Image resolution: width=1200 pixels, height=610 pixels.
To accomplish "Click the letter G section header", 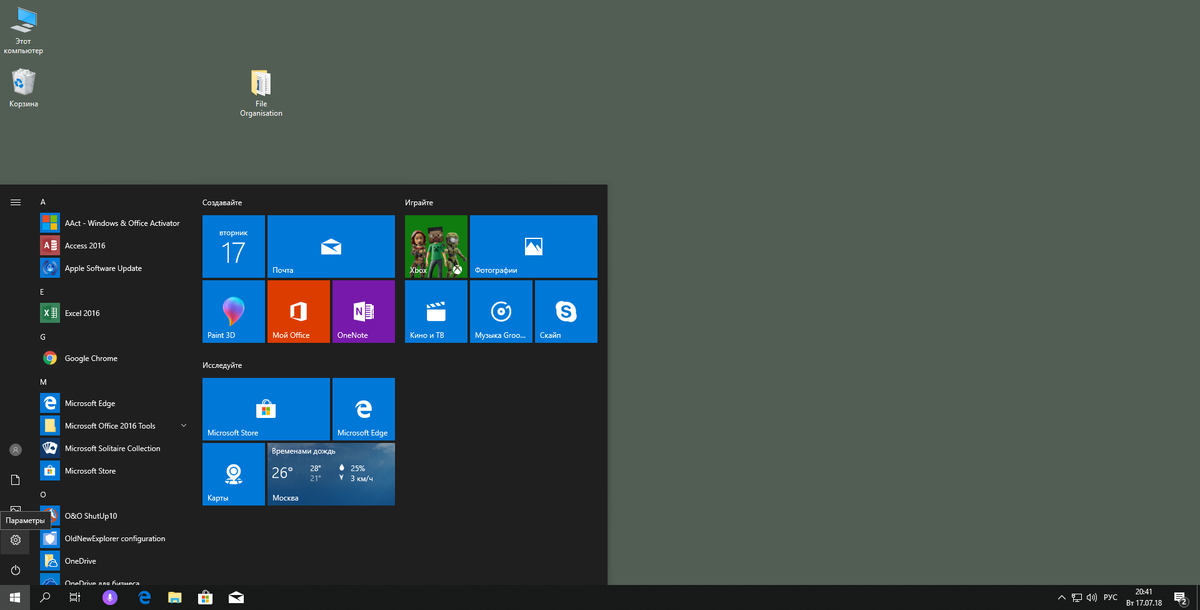I will pyautogui.click(x=43, y=337).
